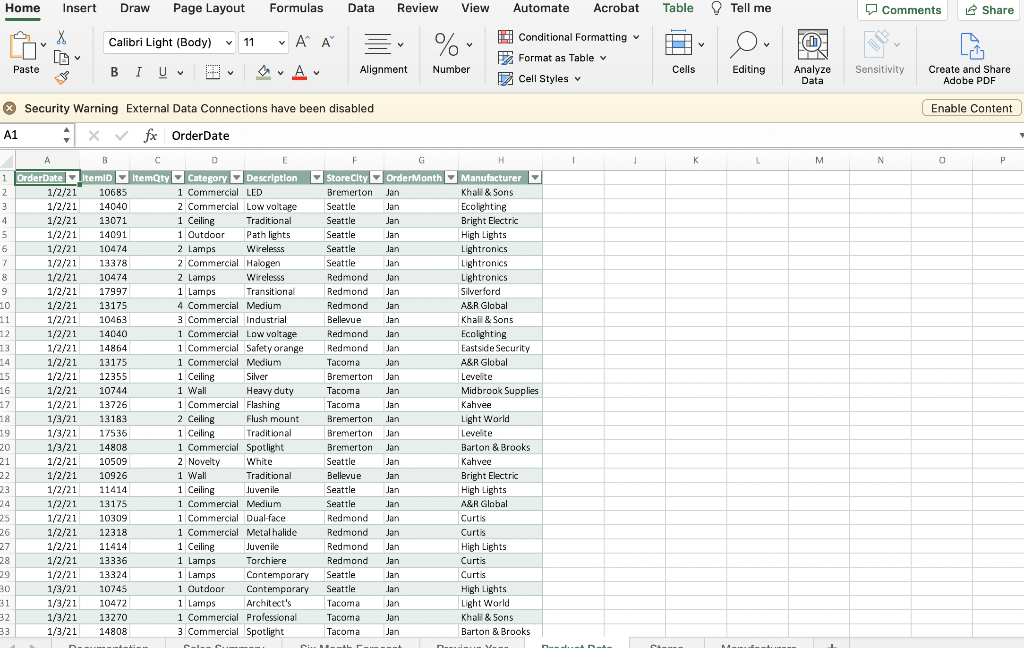Select the cell containing Midbrook Supplies
This screenshot has width=1024, height=648.
pyautogui.click(x=500, y=391)
